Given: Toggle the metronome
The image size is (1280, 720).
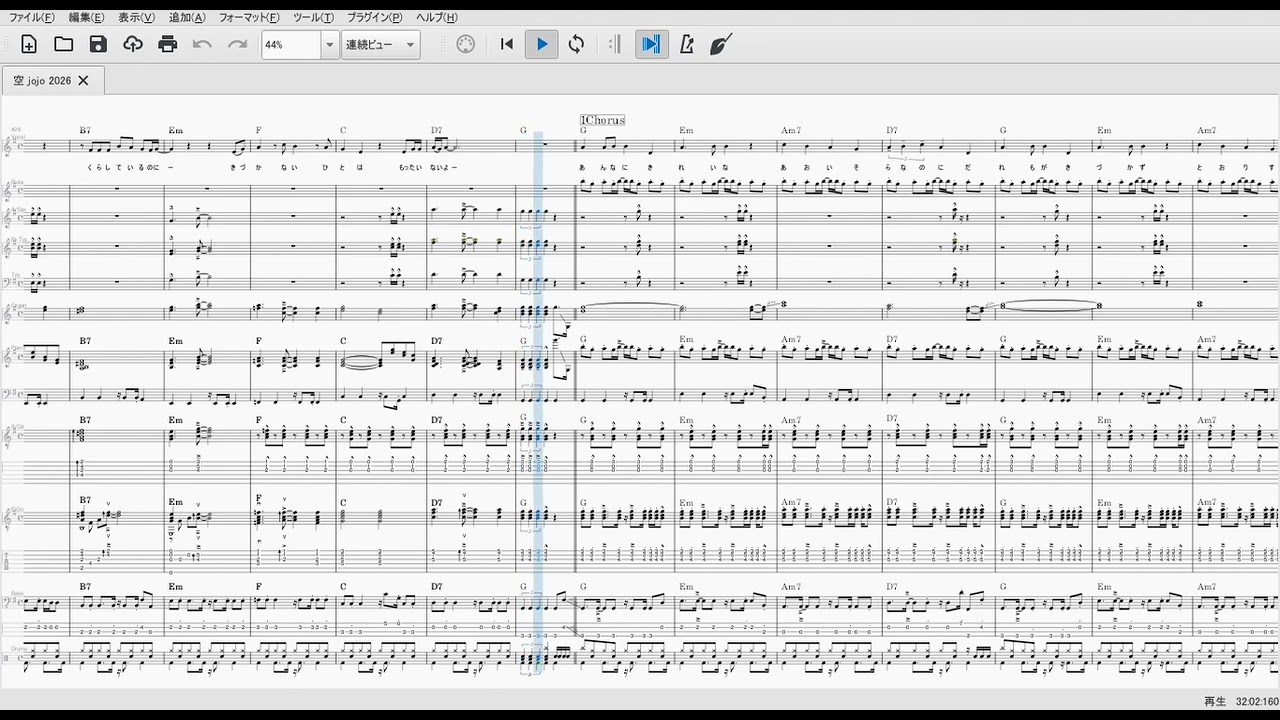Looking at the screenshot, I should (686, 44).
